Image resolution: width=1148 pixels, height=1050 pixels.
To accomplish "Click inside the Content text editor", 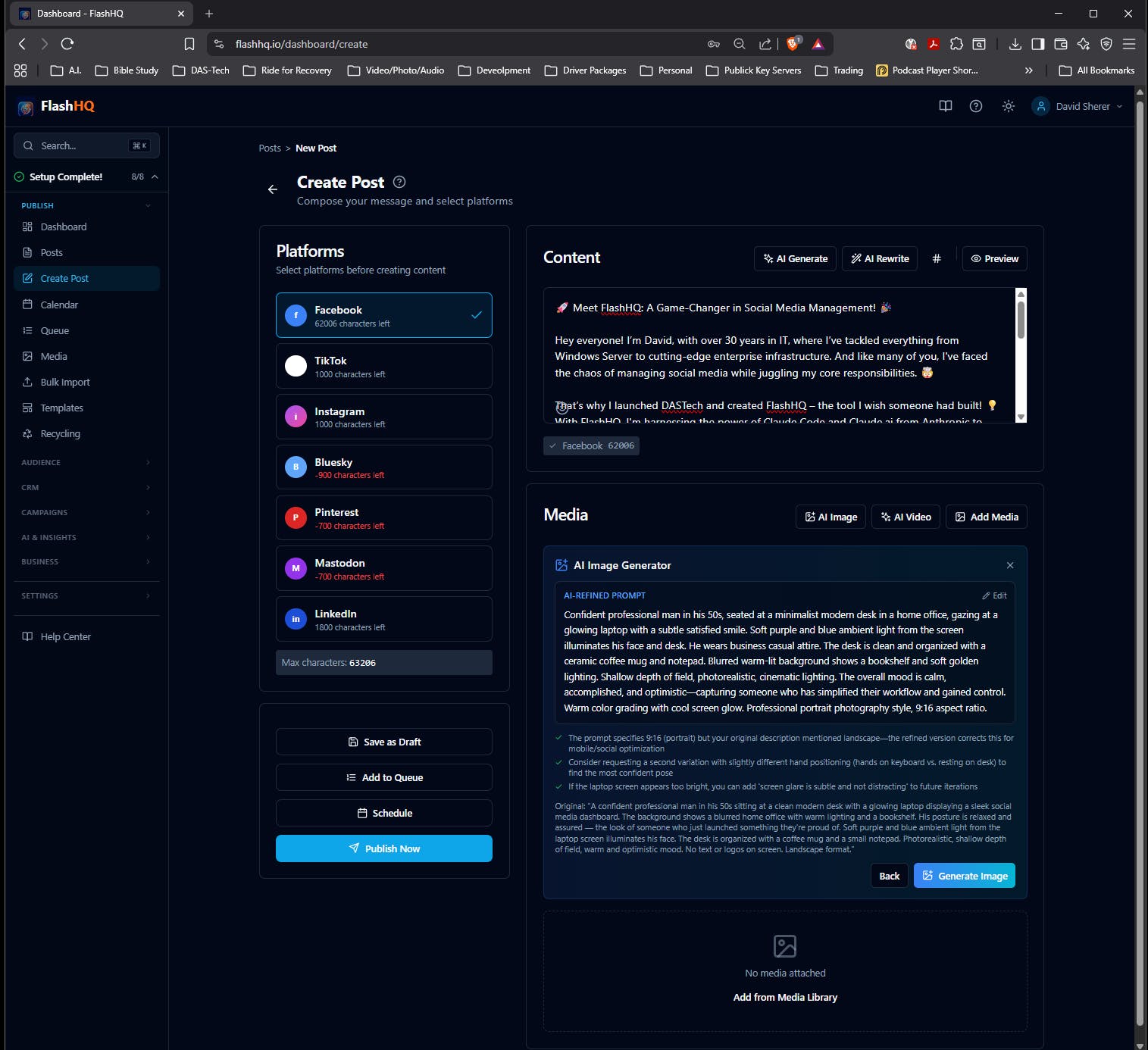I will pos(779,356).
